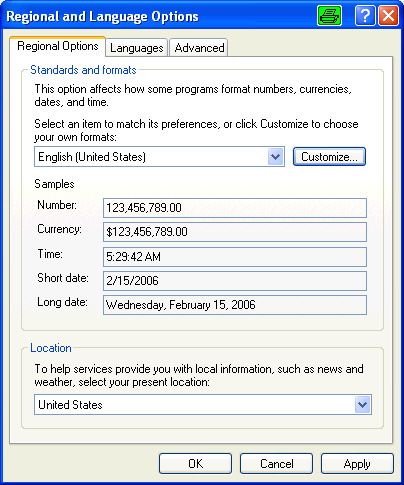Click the OK button

tap(195, 464)
